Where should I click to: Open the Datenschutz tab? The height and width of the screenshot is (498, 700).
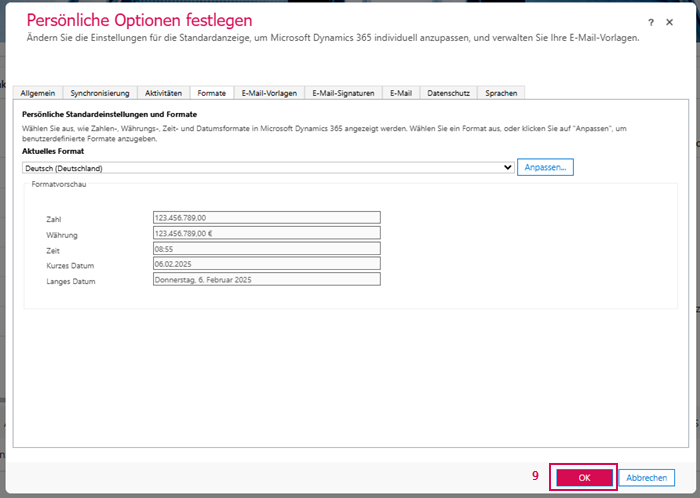[448, 93]
